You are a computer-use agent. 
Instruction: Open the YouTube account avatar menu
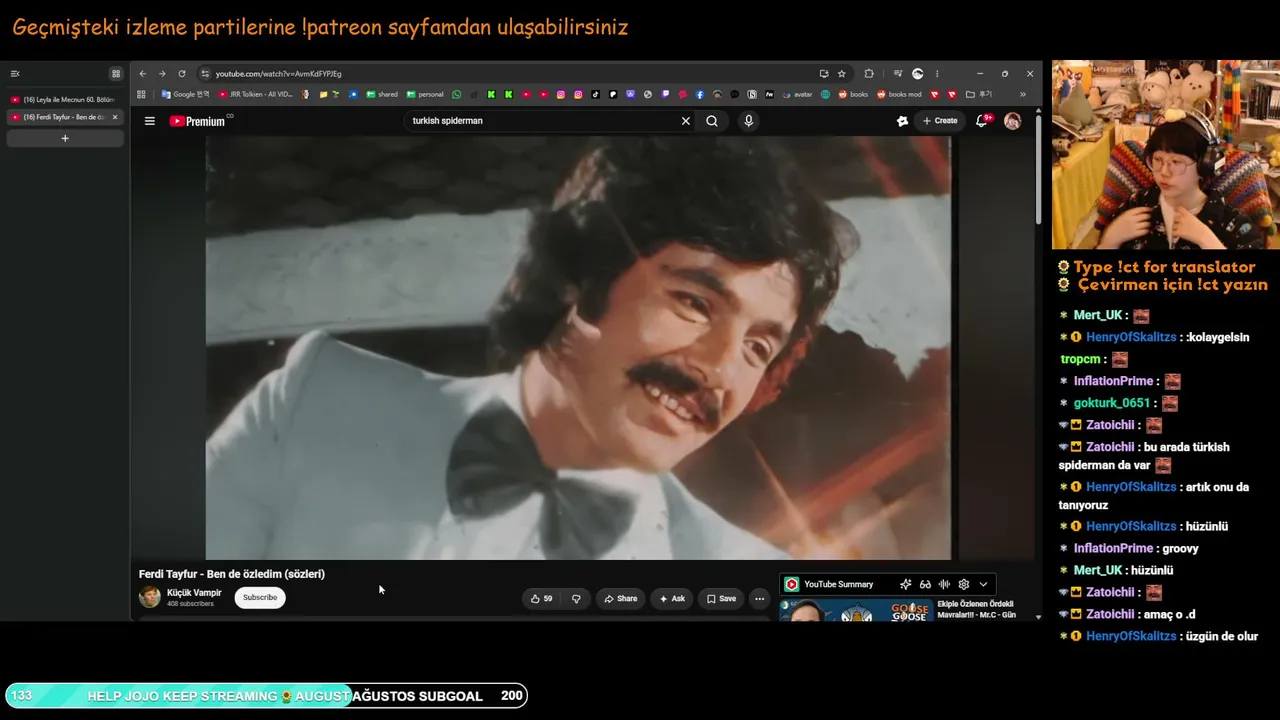pyautogui.click(x=1012, y=121)
